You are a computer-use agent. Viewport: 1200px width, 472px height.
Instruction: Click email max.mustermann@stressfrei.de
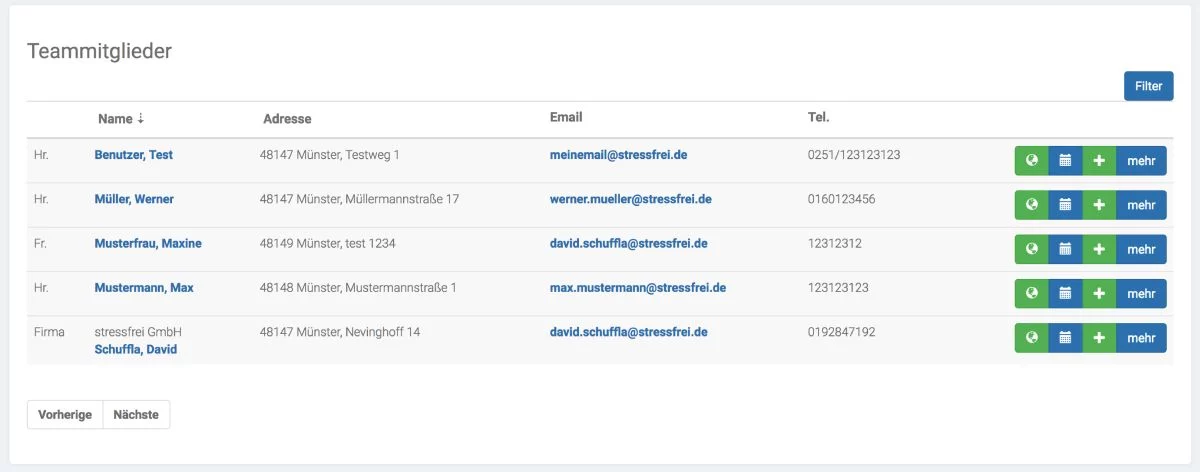click(638, 287)
